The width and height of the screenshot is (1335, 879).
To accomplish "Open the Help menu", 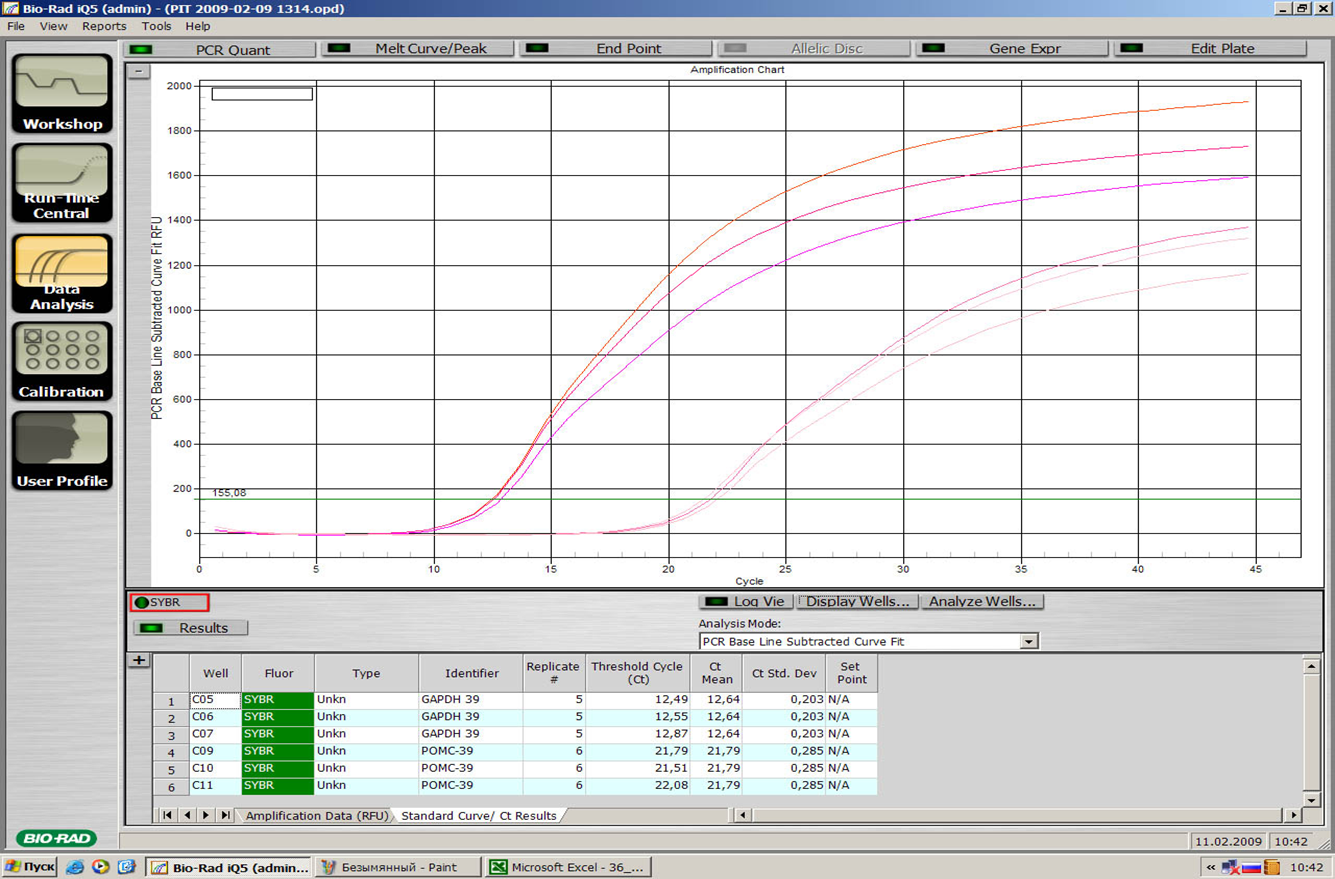I will tap(198, 26).
